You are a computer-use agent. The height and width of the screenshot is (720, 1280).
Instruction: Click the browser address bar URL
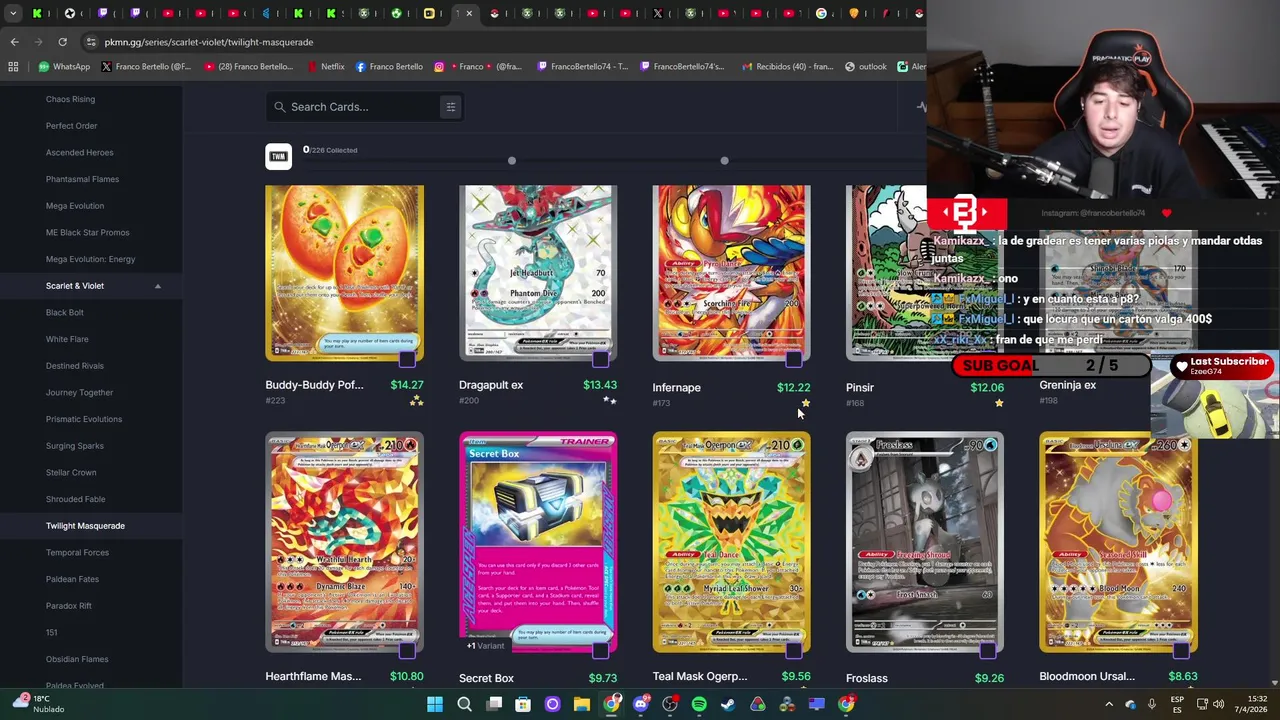[209, 42]
